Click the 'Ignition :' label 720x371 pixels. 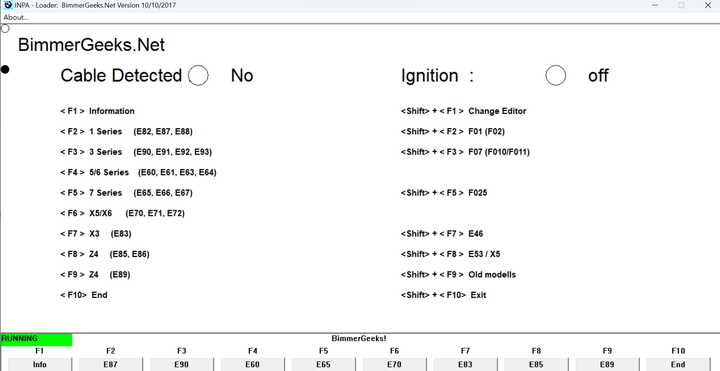[x=437, y=75]
